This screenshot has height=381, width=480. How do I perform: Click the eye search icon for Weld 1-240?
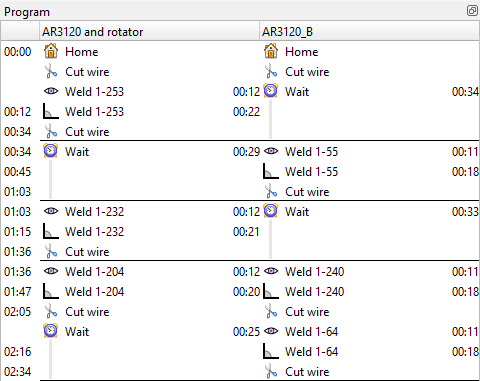pos(271,271)
